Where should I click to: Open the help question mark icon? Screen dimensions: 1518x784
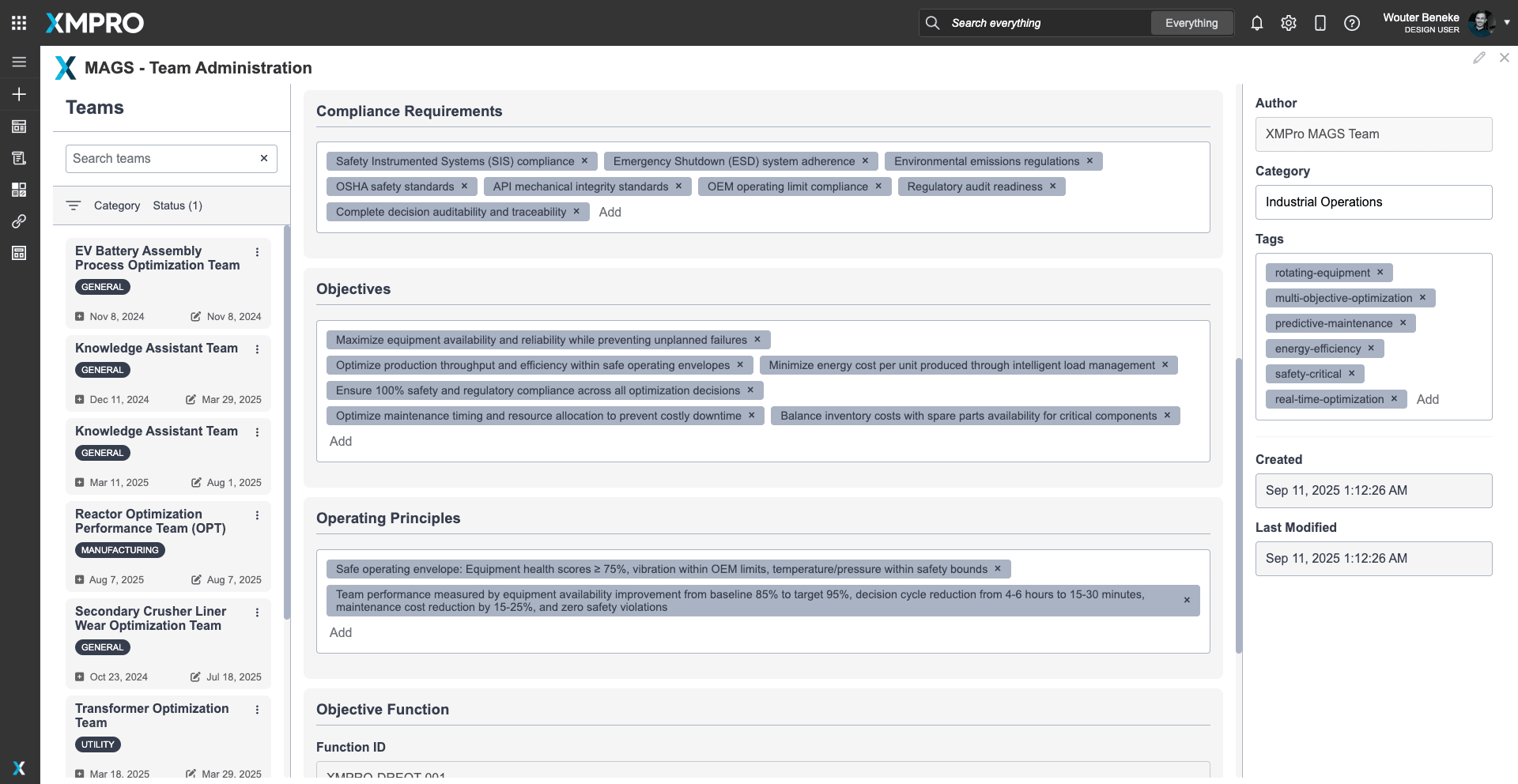1351,23
